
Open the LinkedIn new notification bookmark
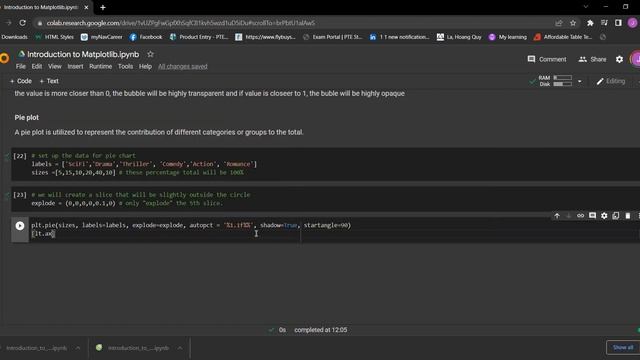(399, 37)
